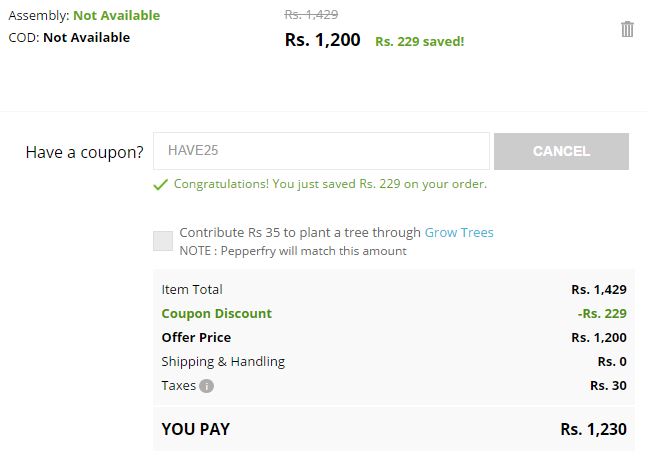Click the Item Total row label
The height and width of the screenshot is (457, 650).
[192, 289]
